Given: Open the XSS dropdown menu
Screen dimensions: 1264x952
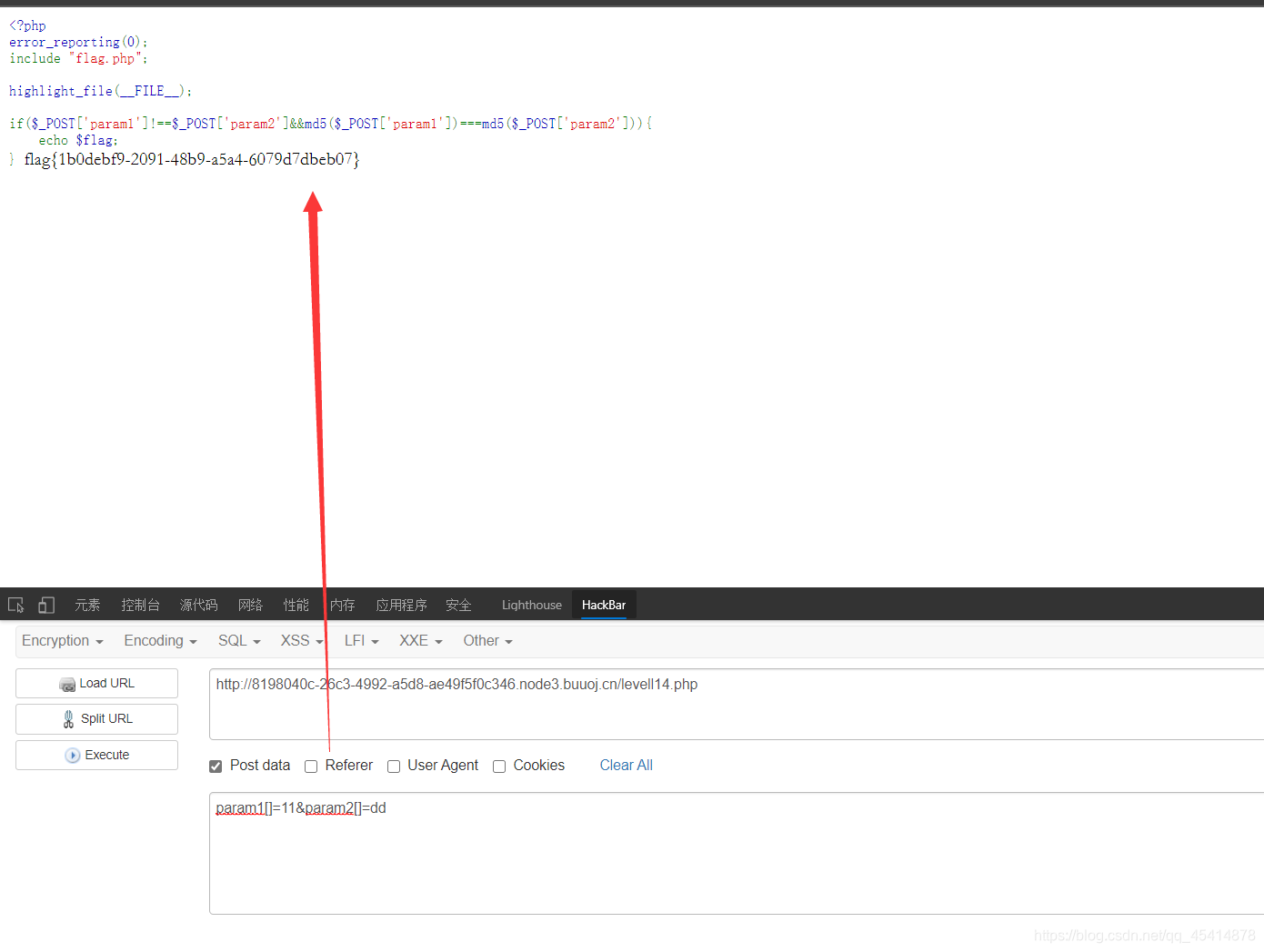Looking at the screenshot, I should click(x=302, y=641).
